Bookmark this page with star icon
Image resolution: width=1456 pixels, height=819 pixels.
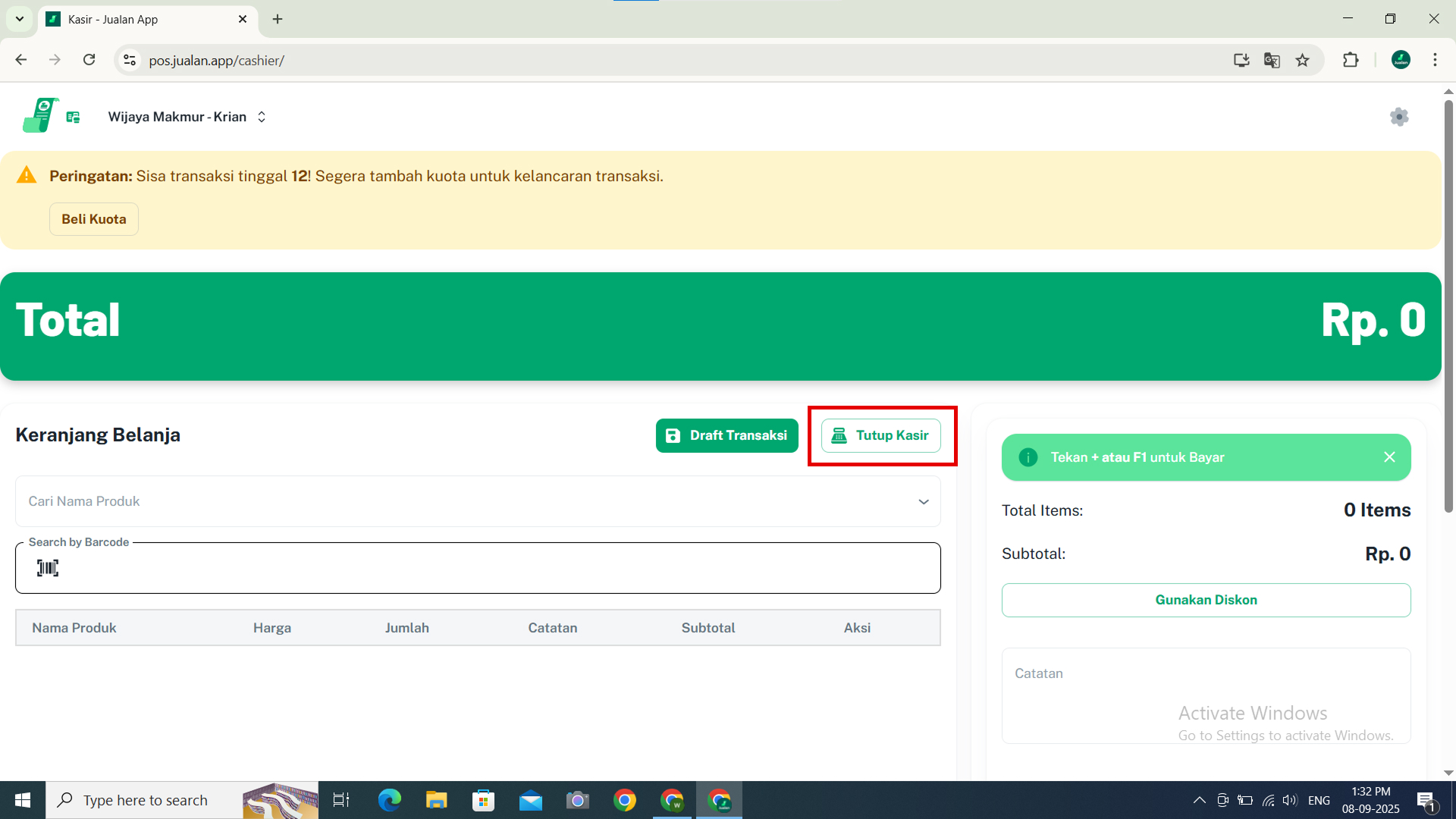[1302, 60]
